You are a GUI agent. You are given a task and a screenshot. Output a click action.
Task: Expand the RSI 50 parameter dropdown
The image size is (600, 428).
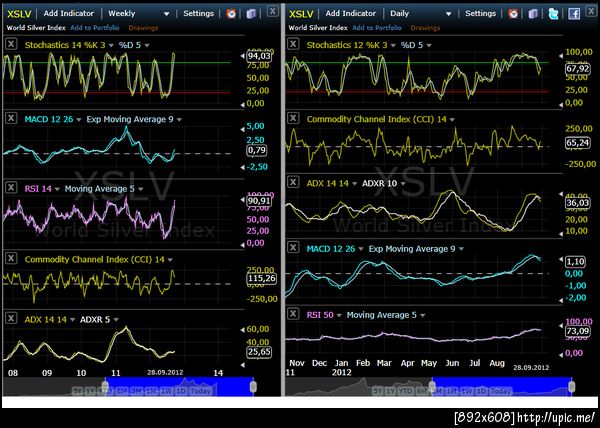click(339, 316)
